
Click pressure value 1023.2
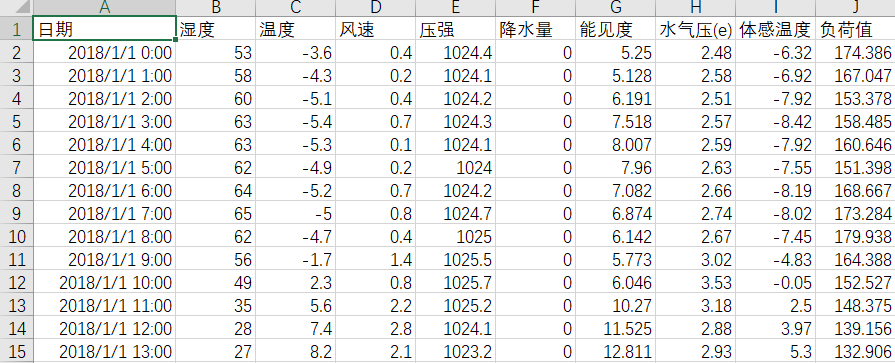pyautogui.click(x=455, y=352)
